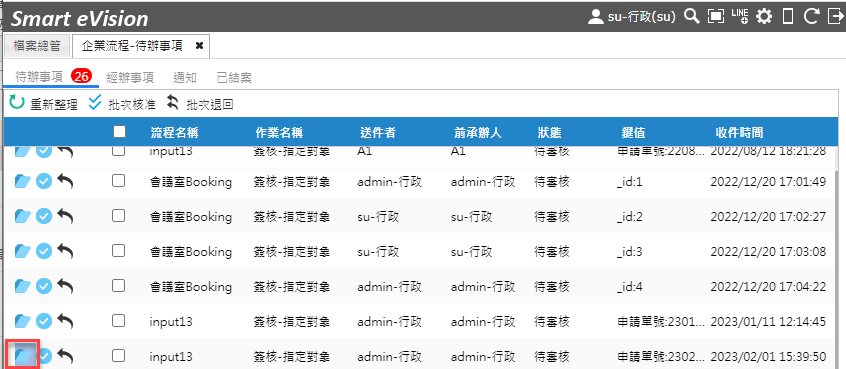Open folder icon for 2023/01/11 input13 row
Screen dimensions: 846x369
[22, 322]
